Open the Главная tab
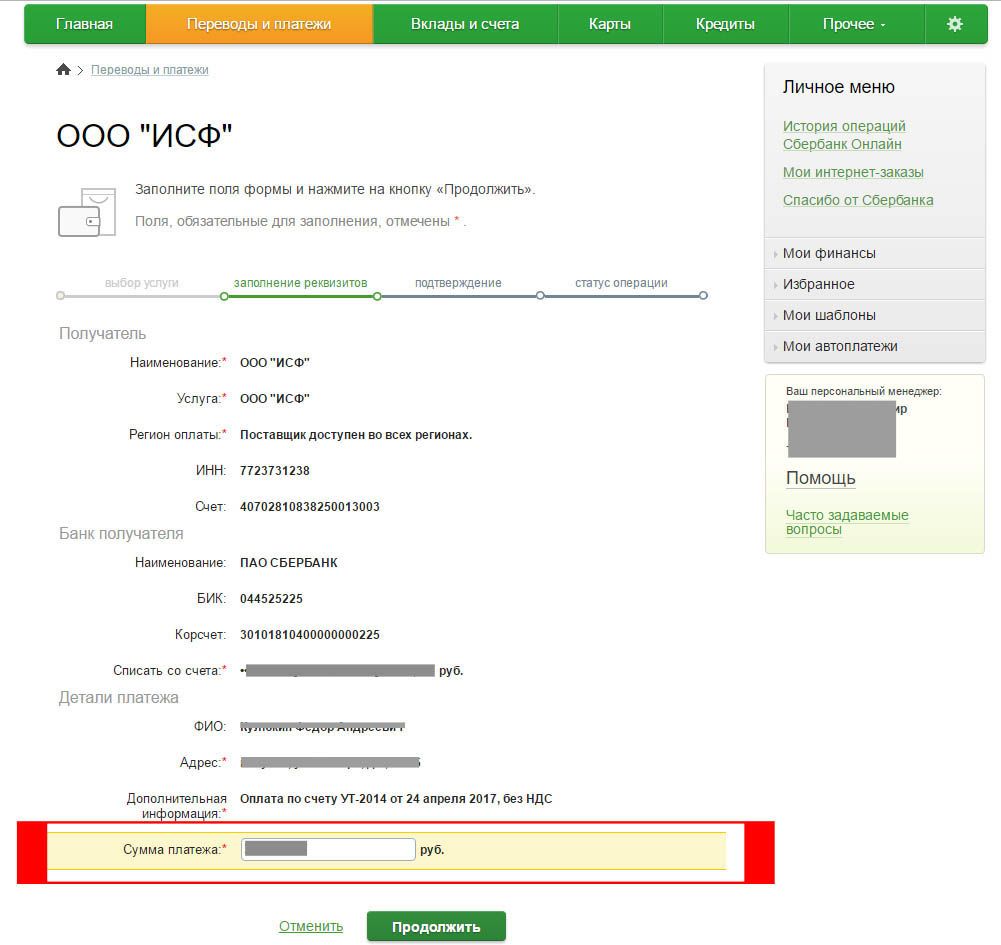 (x=84, y=24)
